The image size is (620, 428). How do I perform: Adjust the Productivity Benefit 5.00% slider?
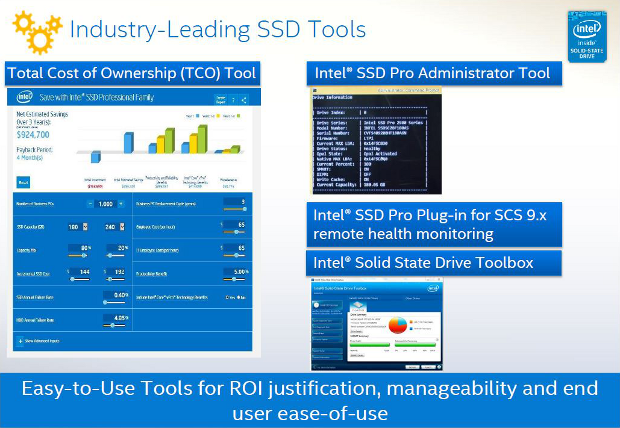pyautogui.click(x=234, y=279)
